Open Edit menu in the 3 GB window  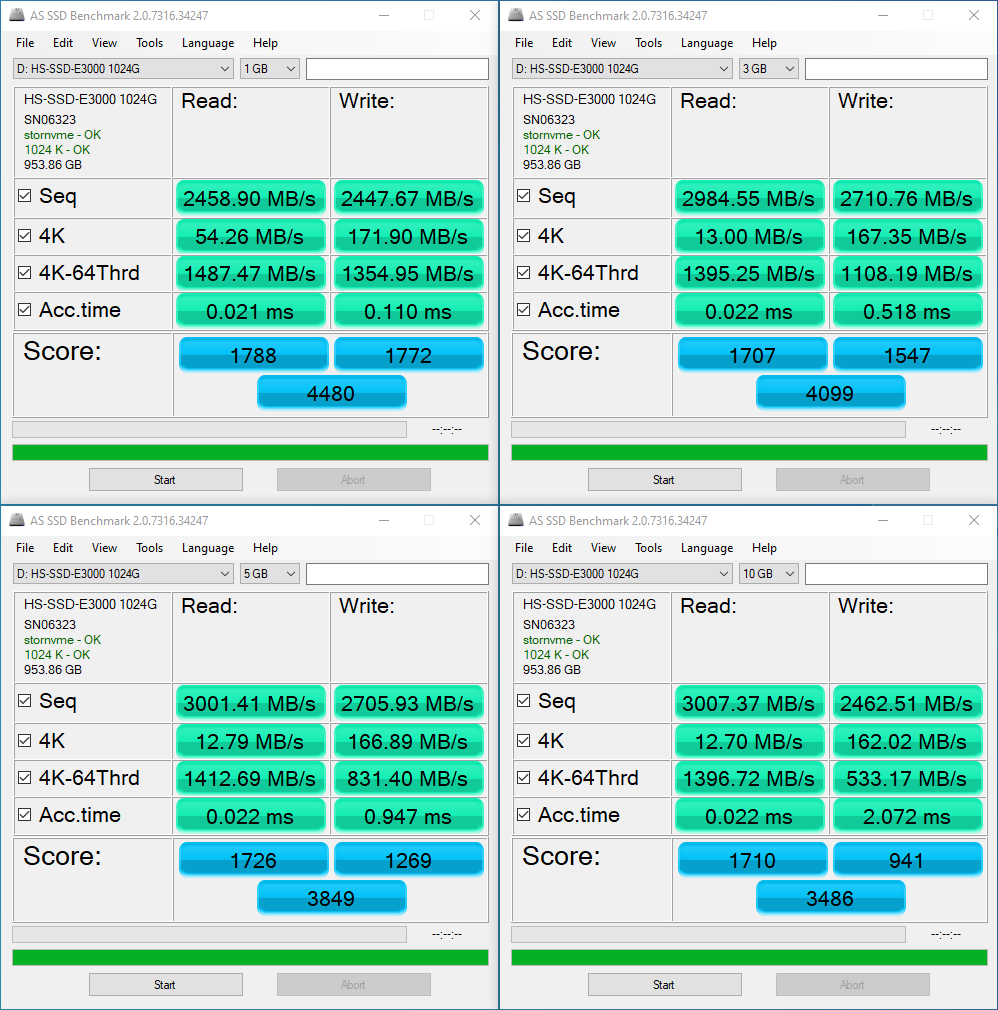tap(562, 43)
